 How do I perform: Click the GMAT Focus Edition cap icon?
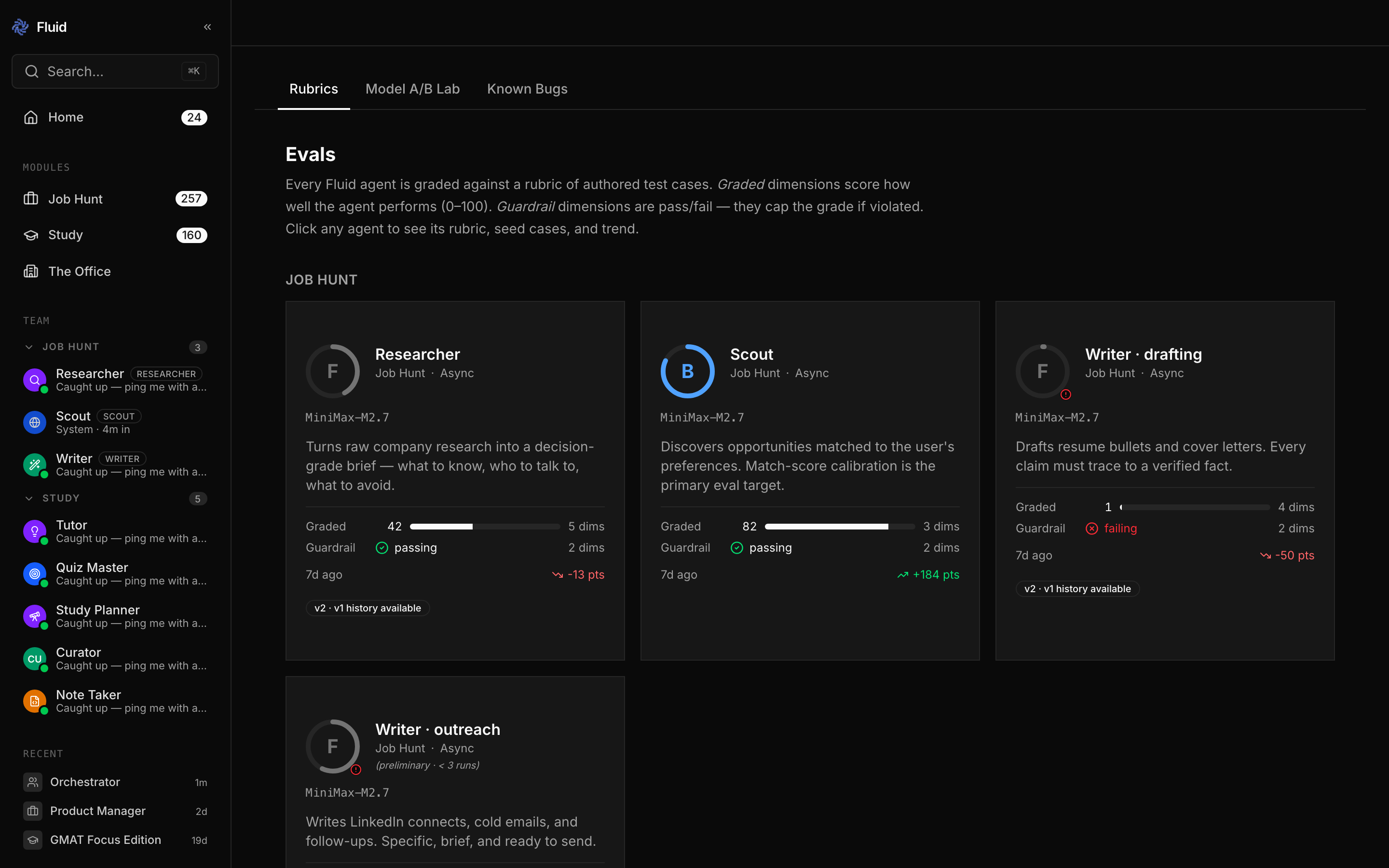33,840
